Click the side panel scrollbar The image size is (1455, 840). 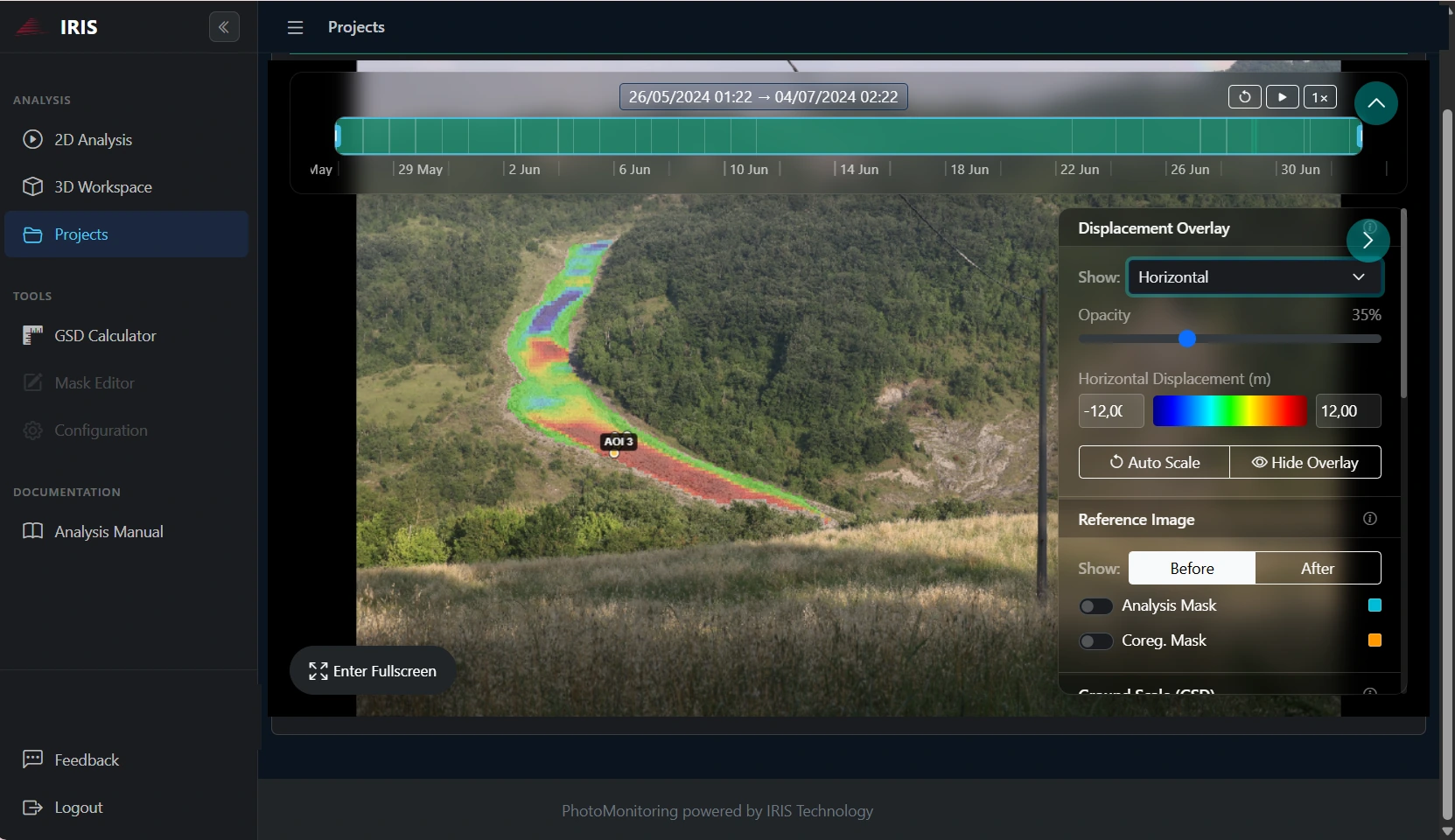pyautogui.click(x=1403, y=304)
